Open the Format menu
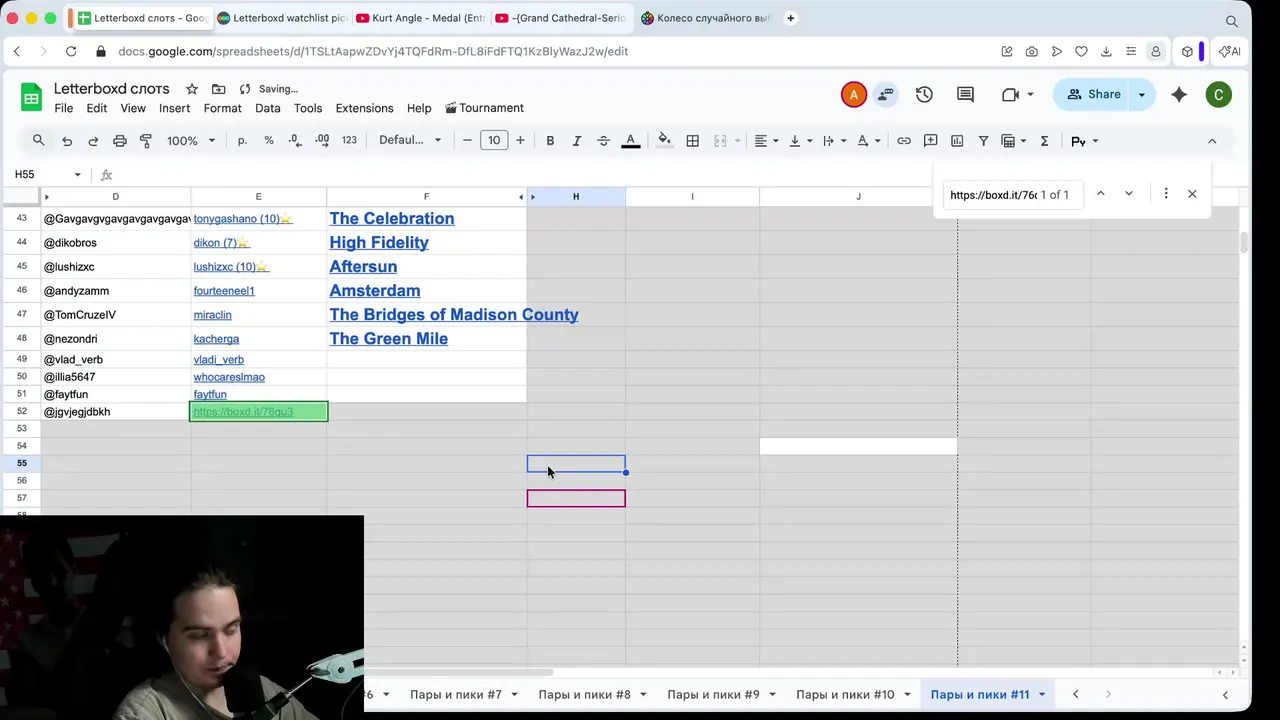The width and height of the screenshot is (1280, 720). (222, 108)
